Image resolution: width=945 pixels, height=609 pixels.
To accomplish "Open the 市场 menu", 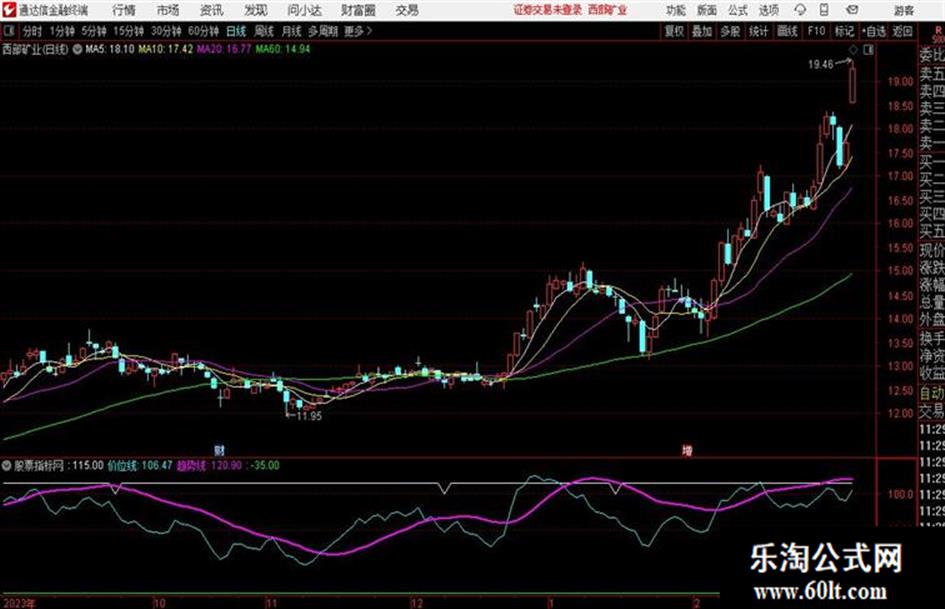I will pos(168,10).
